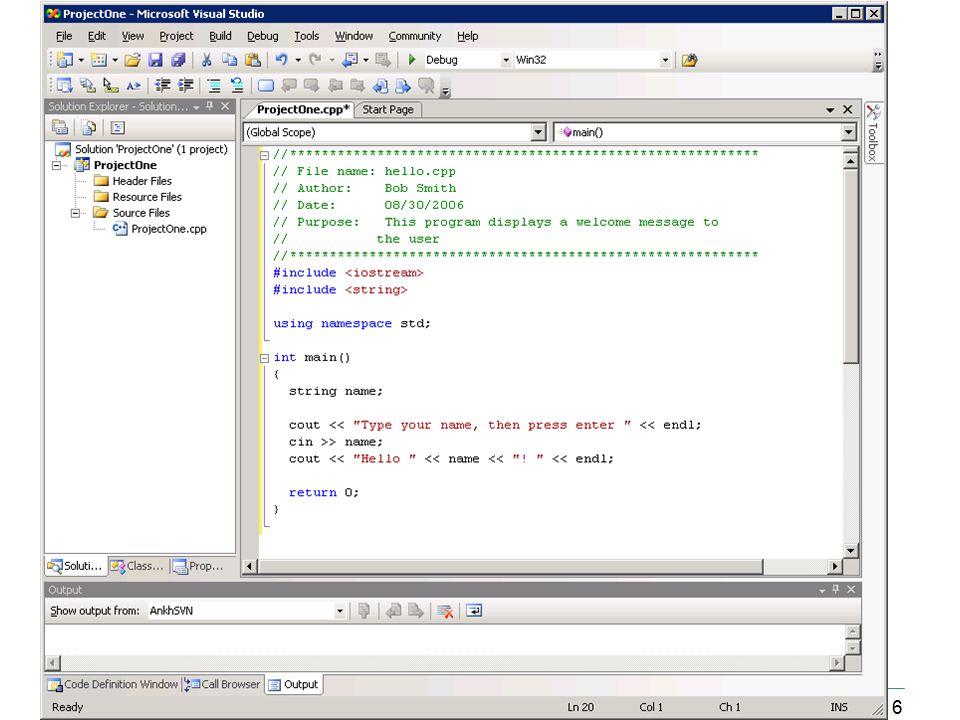
Task: Switch to the Properties window tab
Action: [200, 566]
